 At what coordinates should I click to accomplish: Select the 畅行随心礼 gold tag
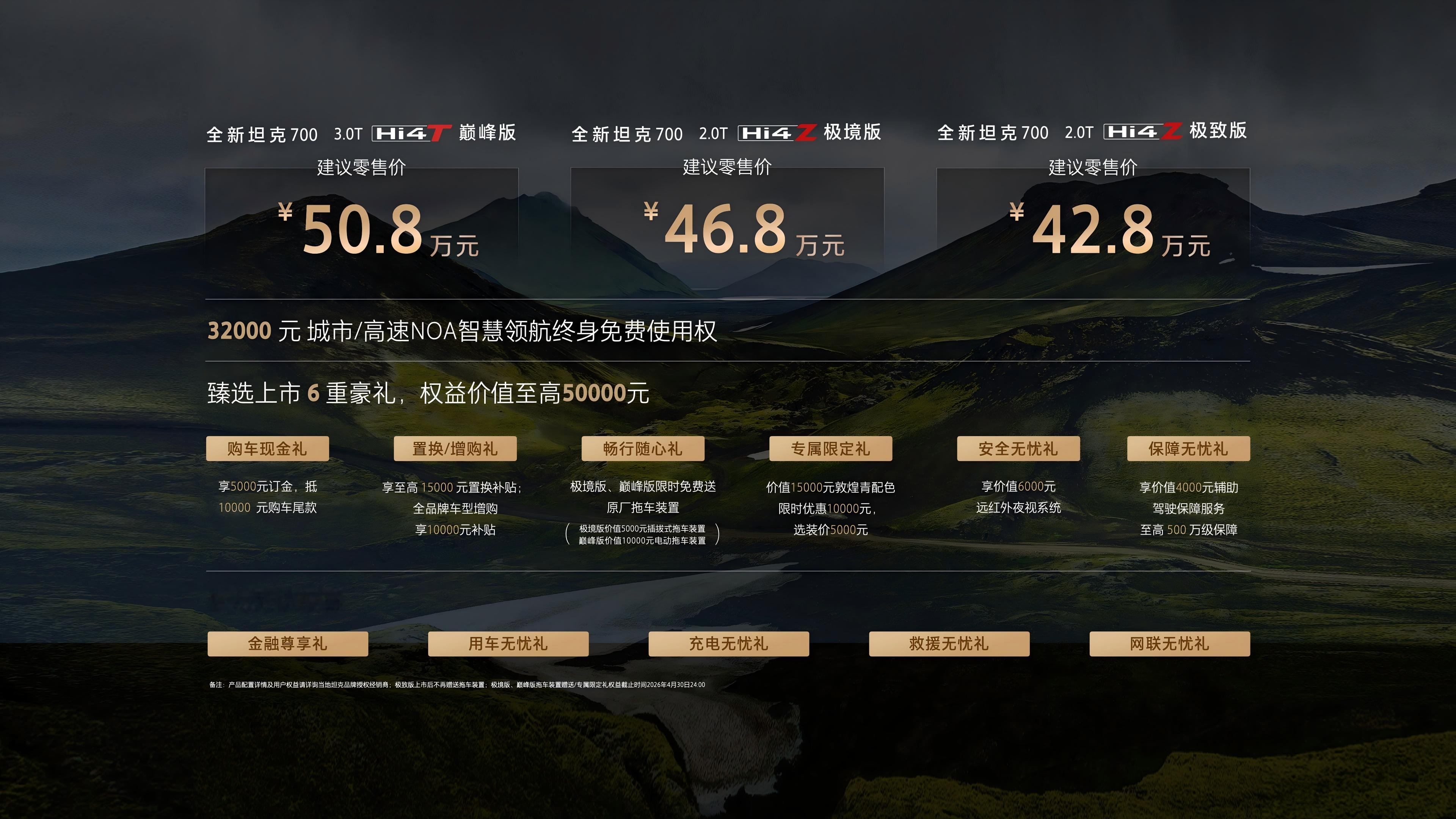pyautogui.click(x=643, y=449)
